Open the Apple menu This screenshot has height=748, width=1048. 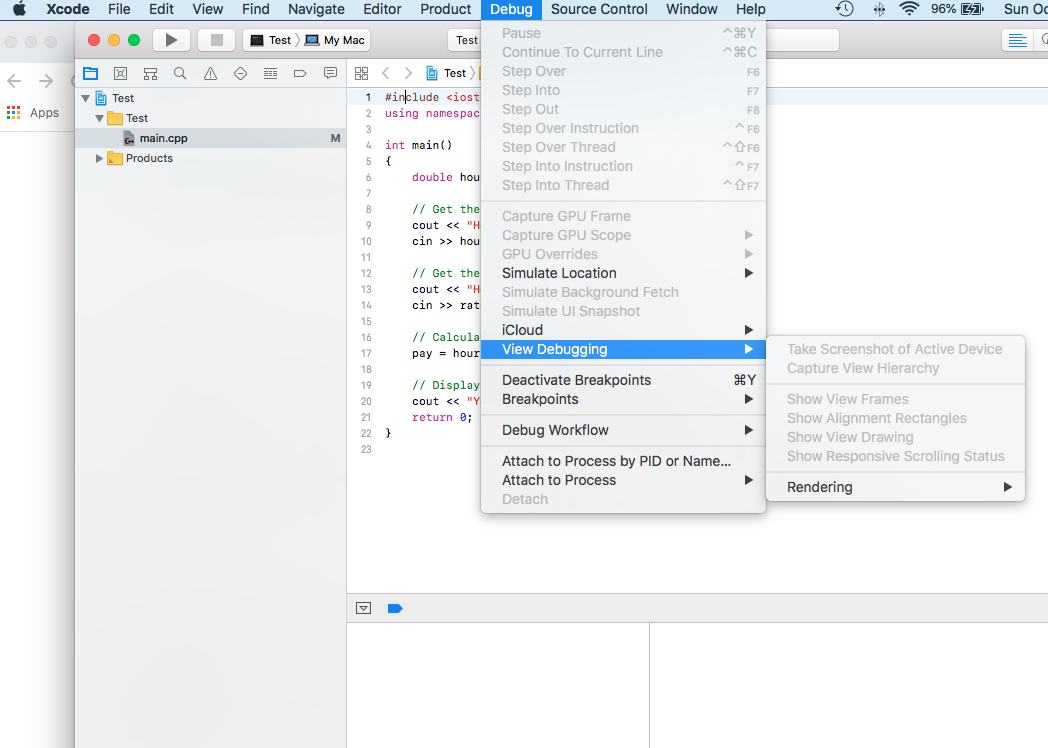[19, 9]
